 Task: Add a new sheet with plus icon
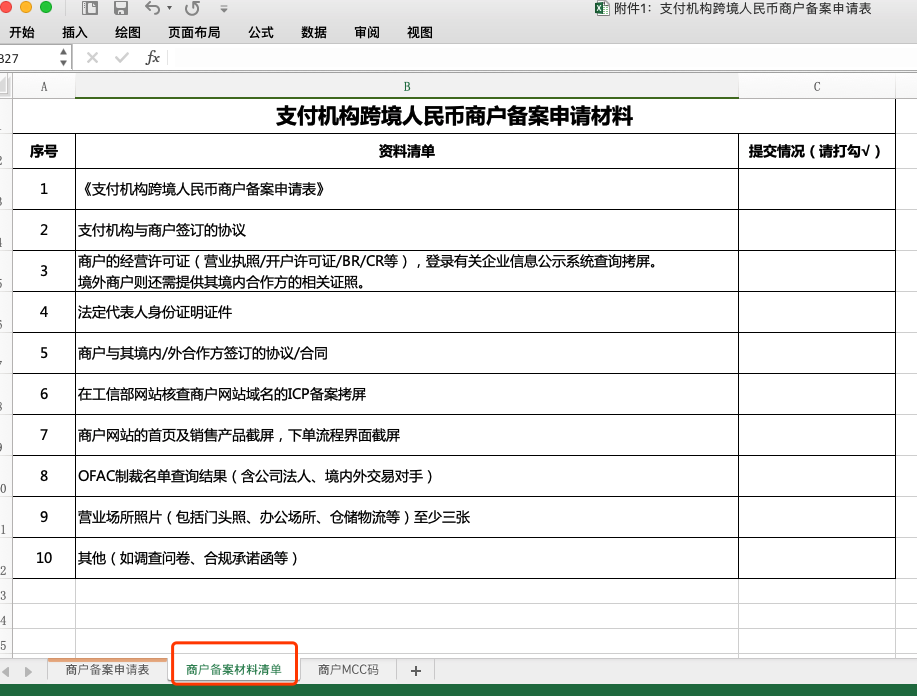416,670
